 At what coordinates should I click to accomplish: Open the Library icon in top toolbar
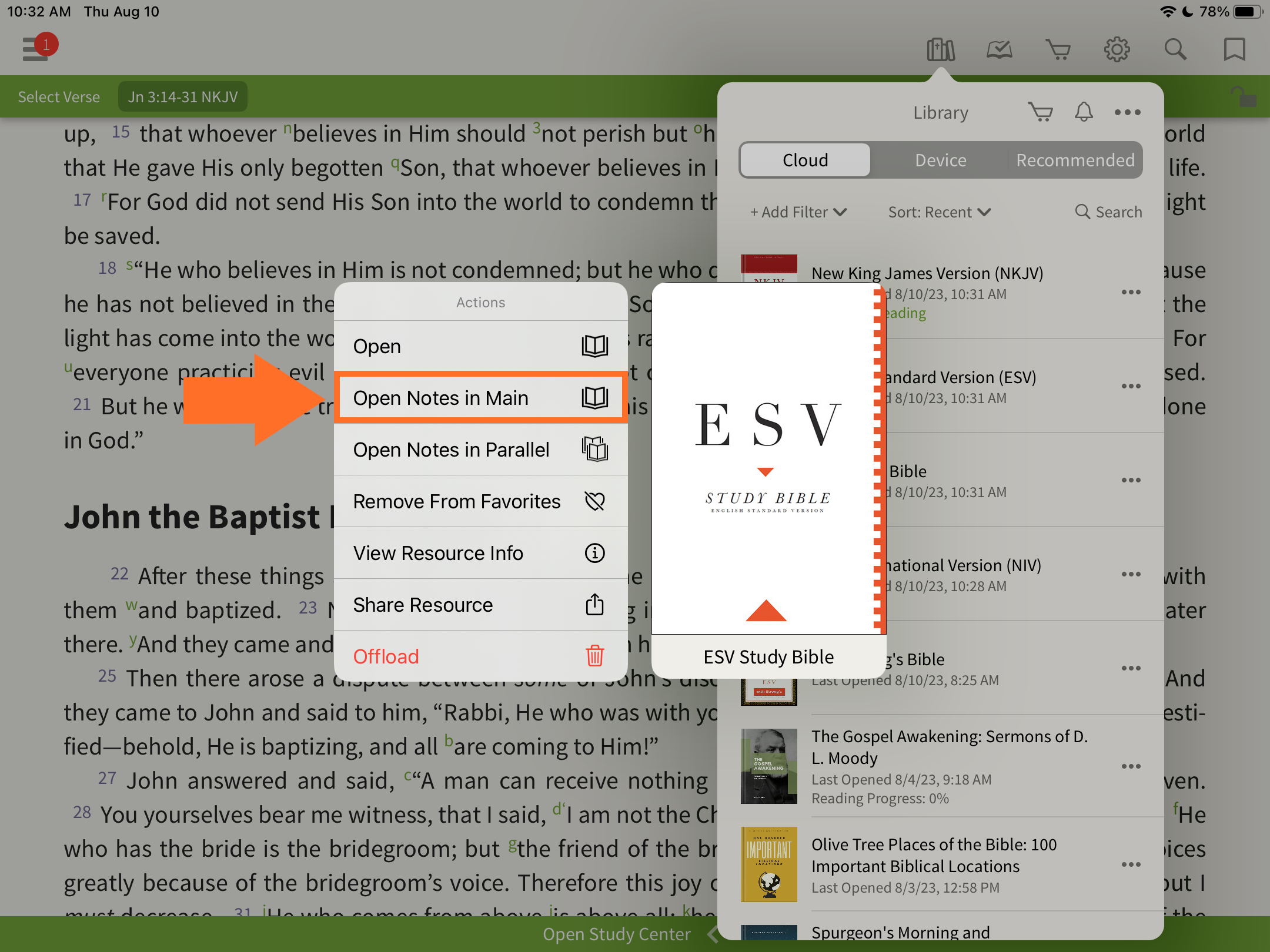pos(941,49)
